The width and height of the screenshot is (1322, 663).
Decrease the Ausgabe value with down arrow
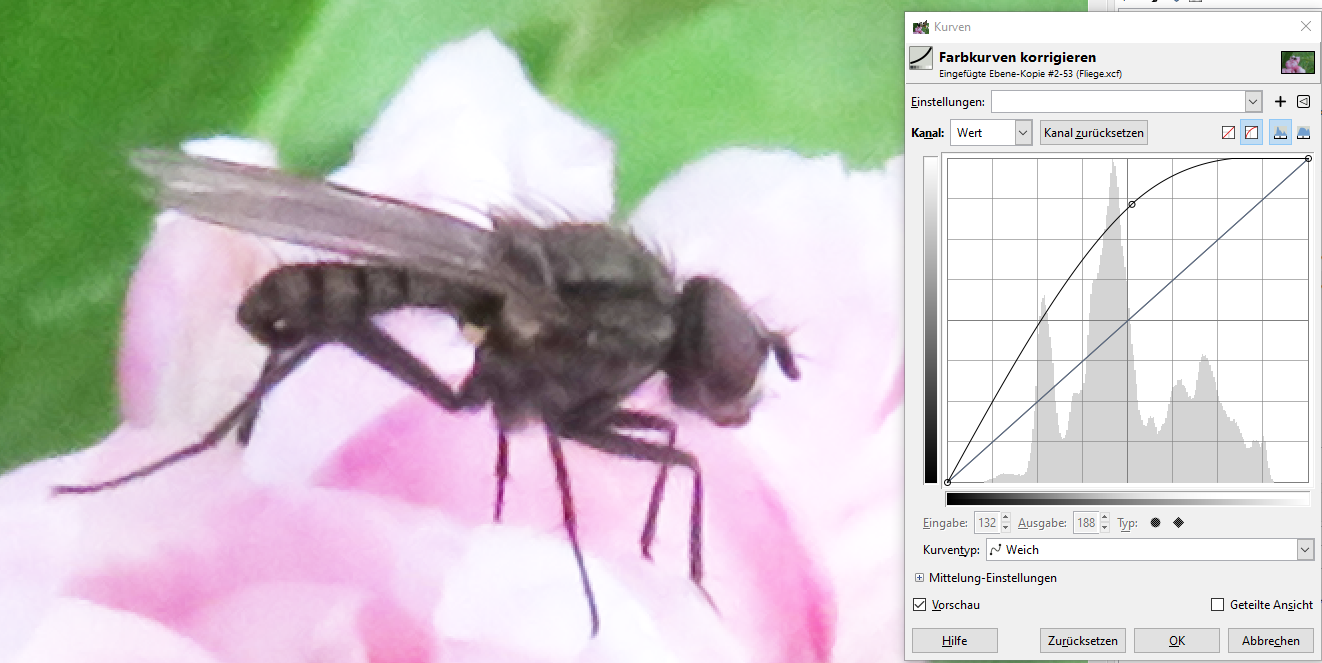pyautogui.click(x=1104, y=527)
